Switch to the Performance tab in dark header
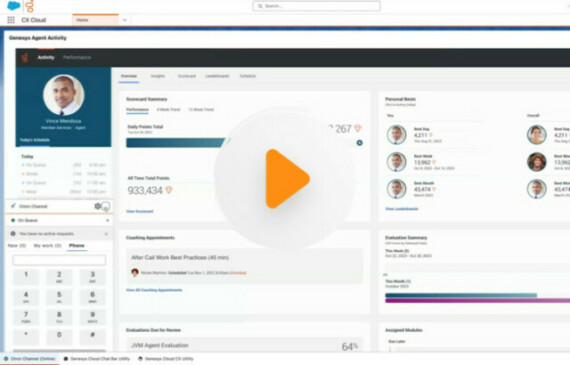Image resolution: width=570 pixels, height=365 pixels. coord(77,57)
